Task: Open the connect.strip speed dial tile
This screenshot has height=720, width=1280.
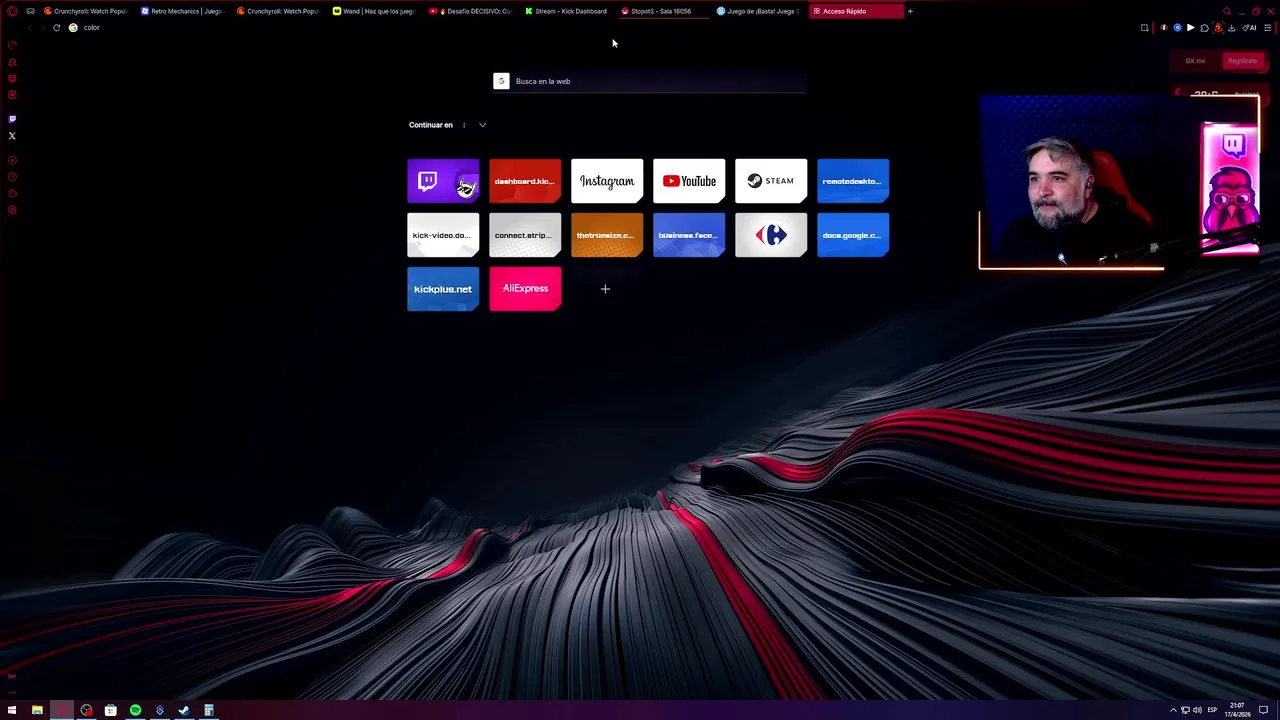Action: click(x=525, y=235)
